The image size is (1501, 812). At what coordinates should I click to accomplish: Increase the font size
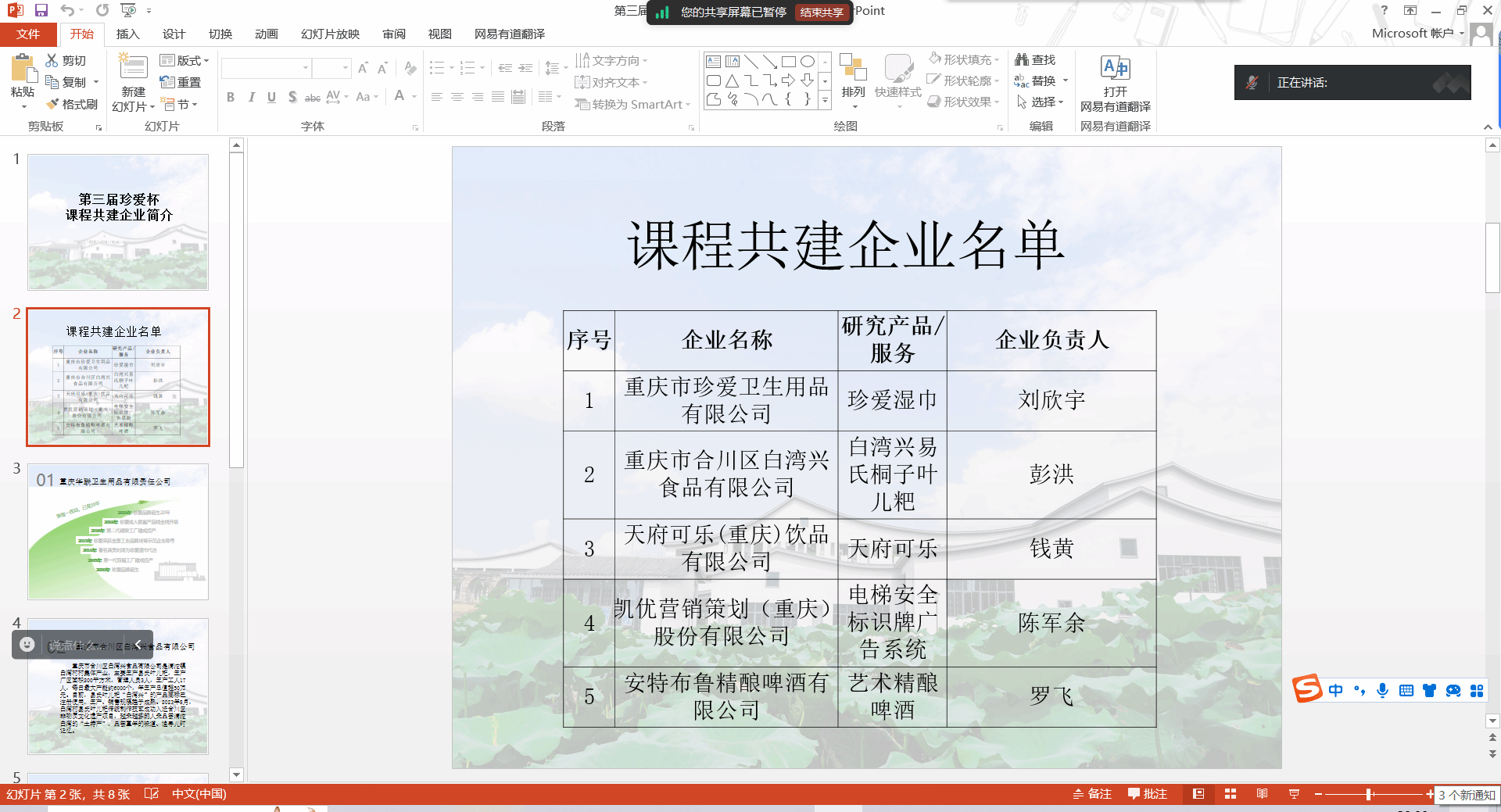pos(363,69)
